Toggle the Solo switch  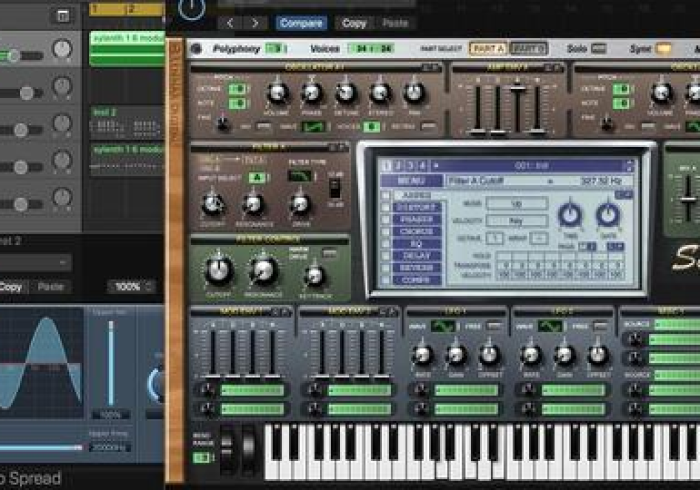(x=598, y=48)
